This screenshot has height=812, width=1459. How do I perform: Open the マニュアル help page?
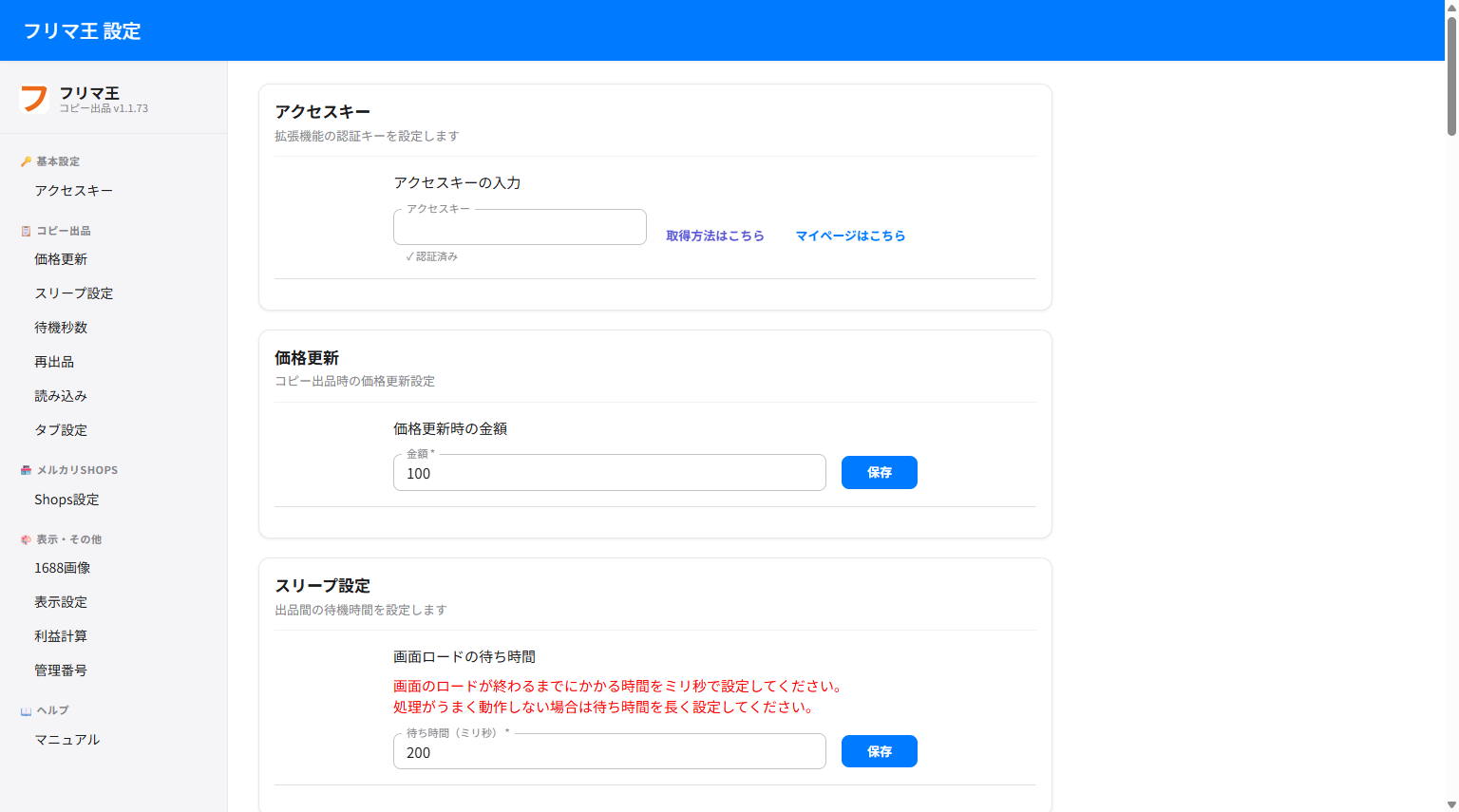(66, 739)
